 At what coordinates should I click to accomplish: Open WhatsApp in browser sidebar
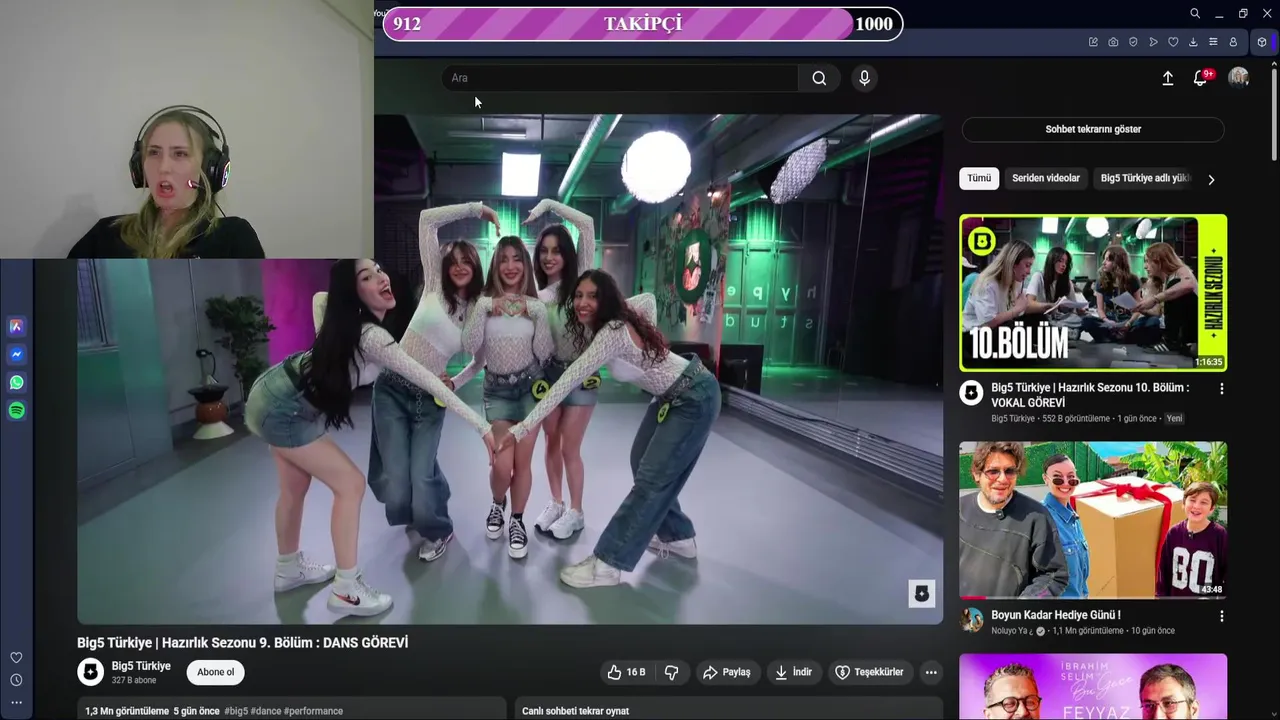(x=16, y=382)
